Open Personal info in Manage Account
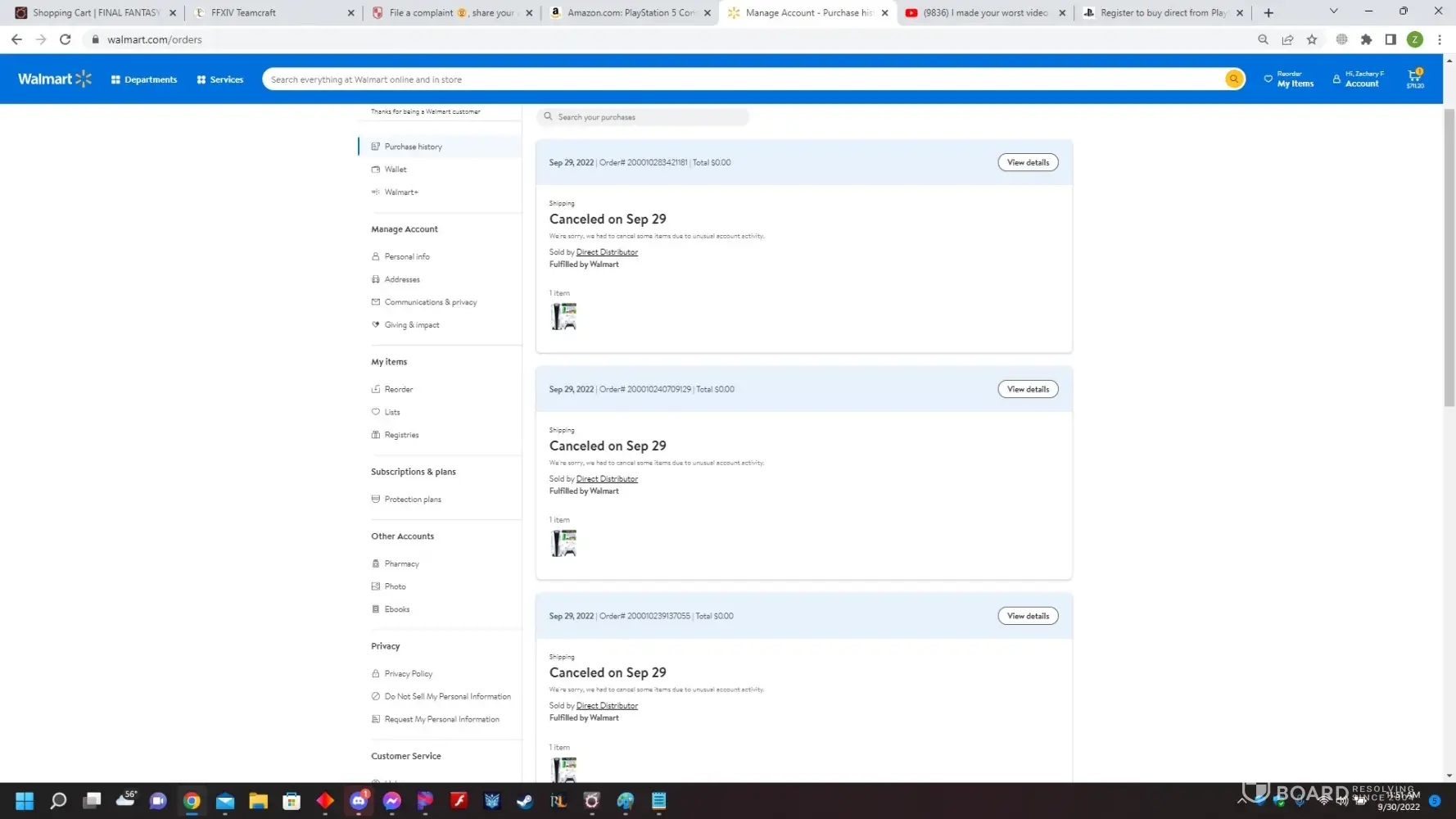 pos(407,256)
